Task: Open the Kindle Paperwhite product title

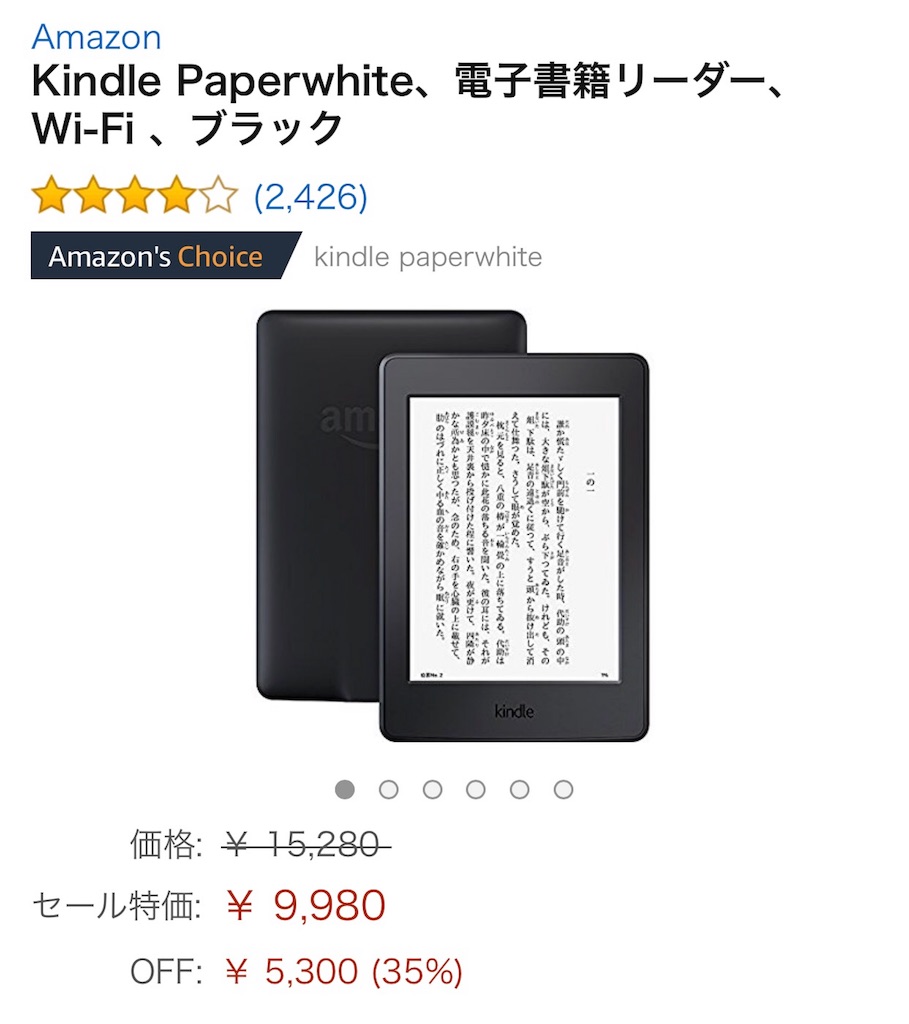Action: (408, 104)
